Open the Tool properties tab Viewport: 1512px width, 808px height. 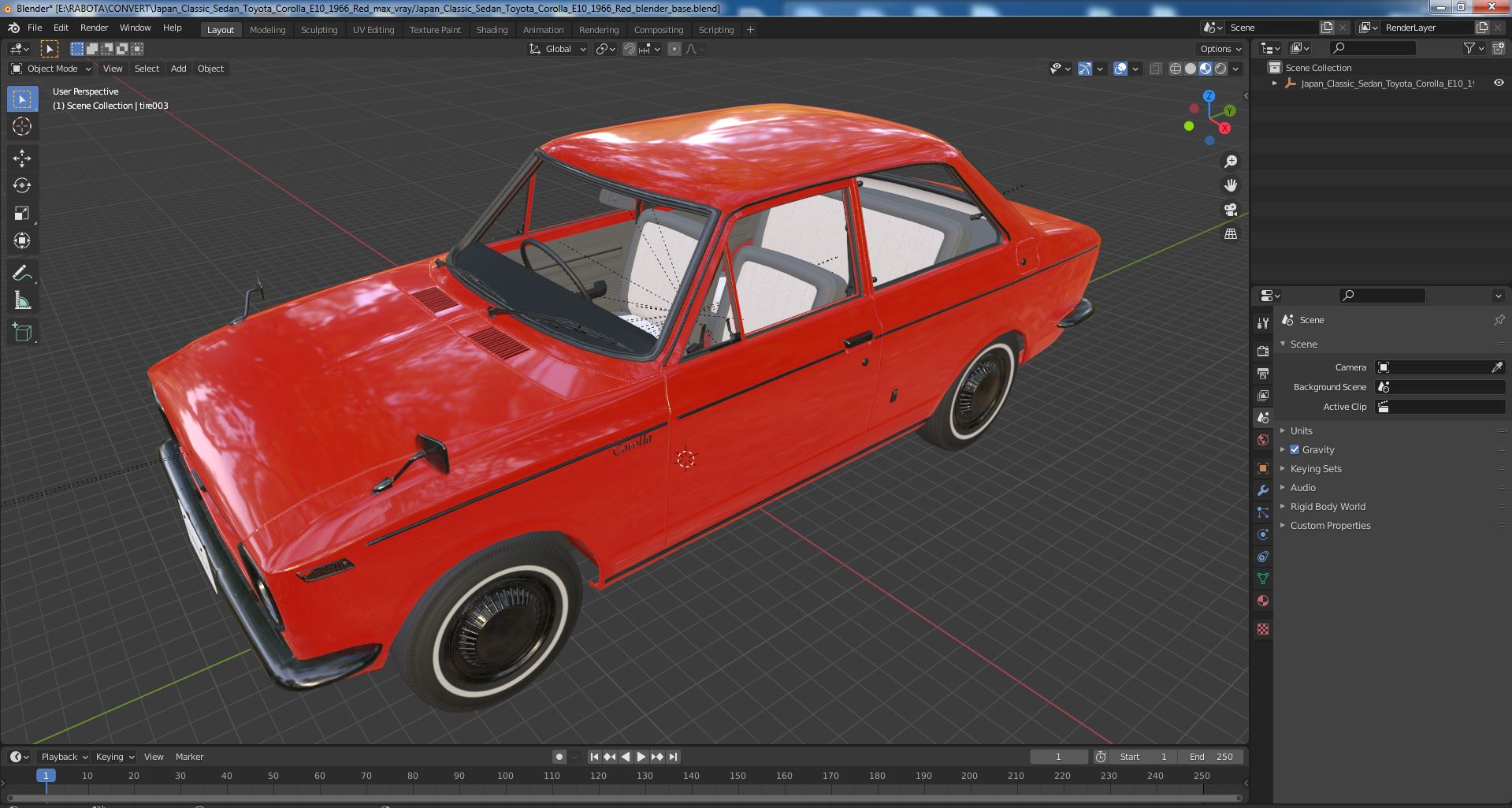(x=1263, y=322)
